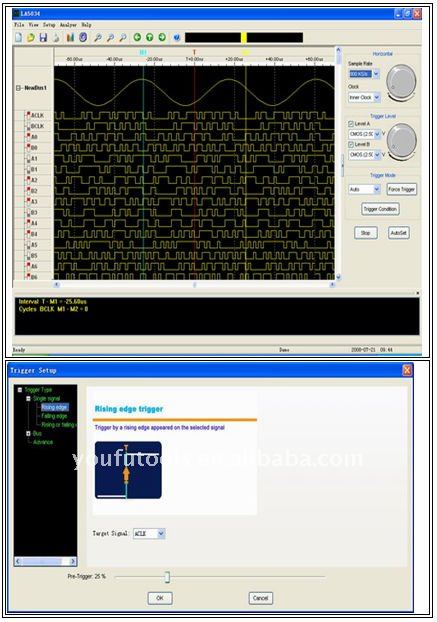
Task: Click the AutoSet button
Action: tap(399, 233)
